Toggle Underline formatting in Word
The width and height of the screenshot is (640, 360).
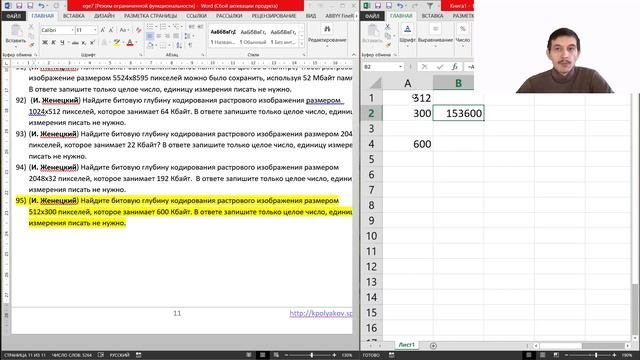point(62,42)
